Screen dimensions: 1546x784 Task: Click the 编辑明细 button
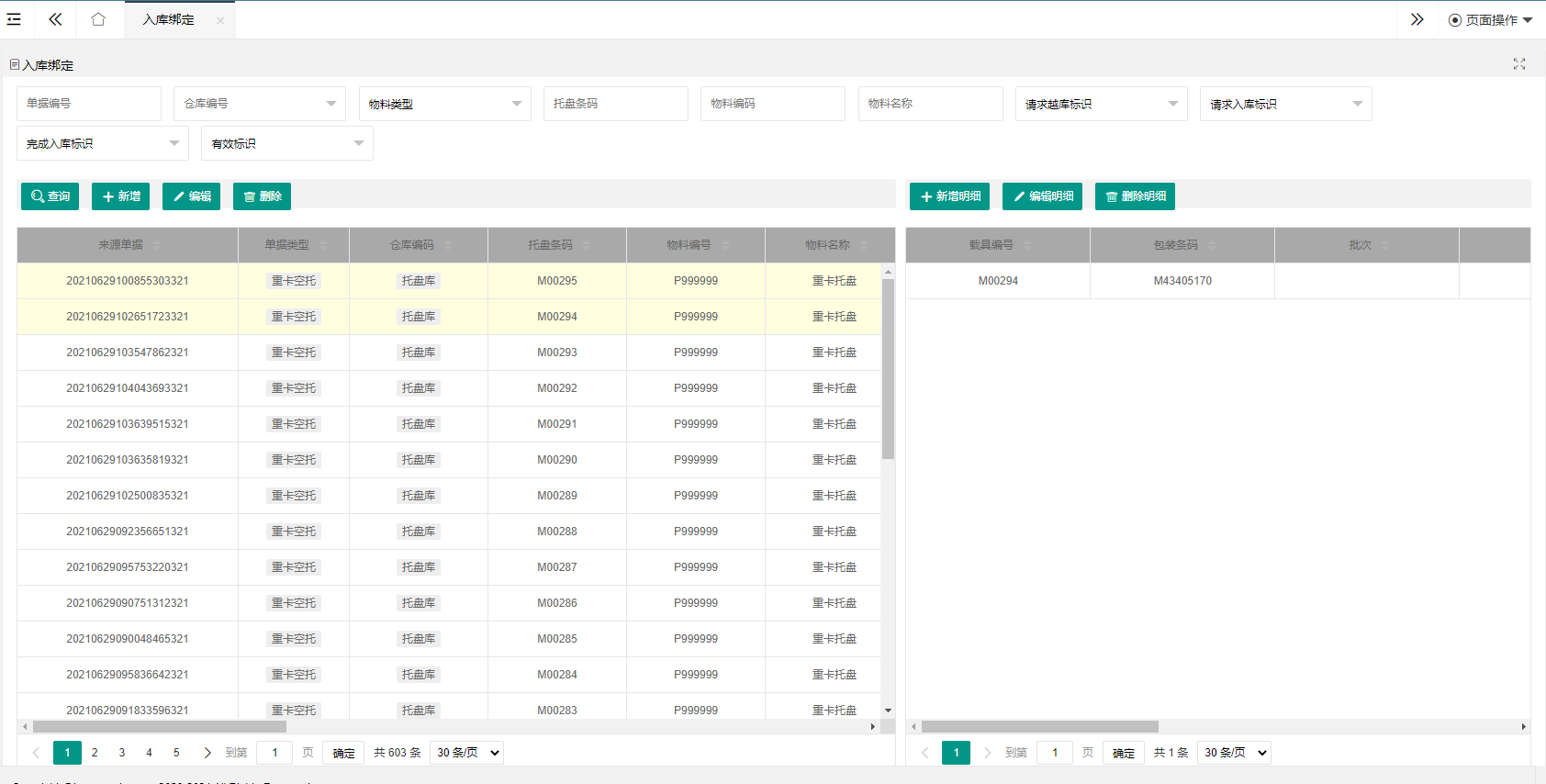pos(1042,196)
